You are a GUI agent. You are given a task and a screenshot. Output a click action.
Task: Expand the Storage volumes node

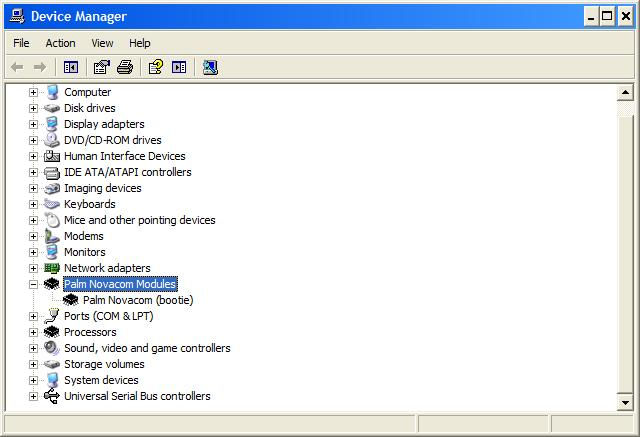tap(33, 364)
